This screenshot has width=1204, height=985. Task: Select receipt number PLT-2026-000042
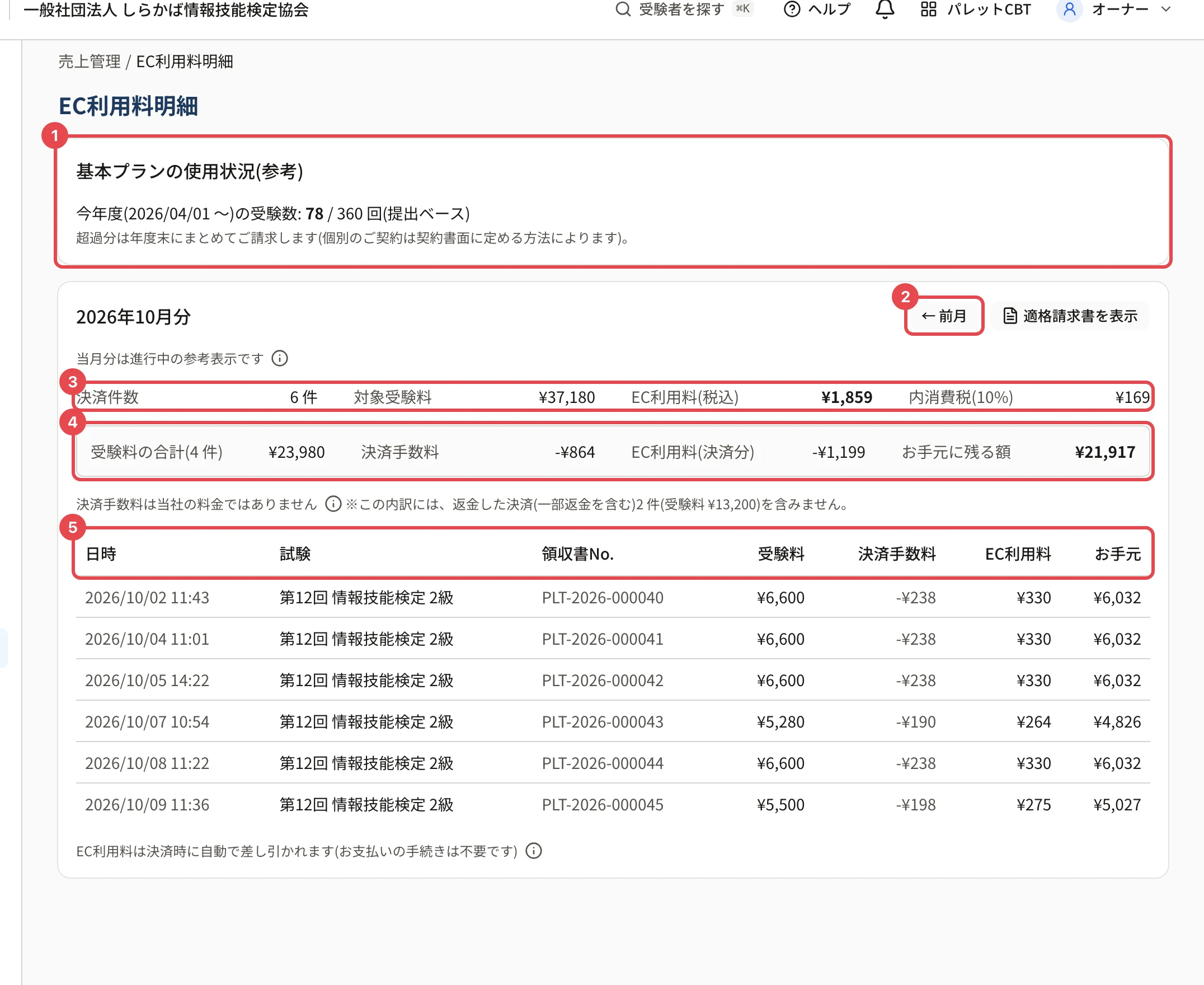(x=603, y=681)
